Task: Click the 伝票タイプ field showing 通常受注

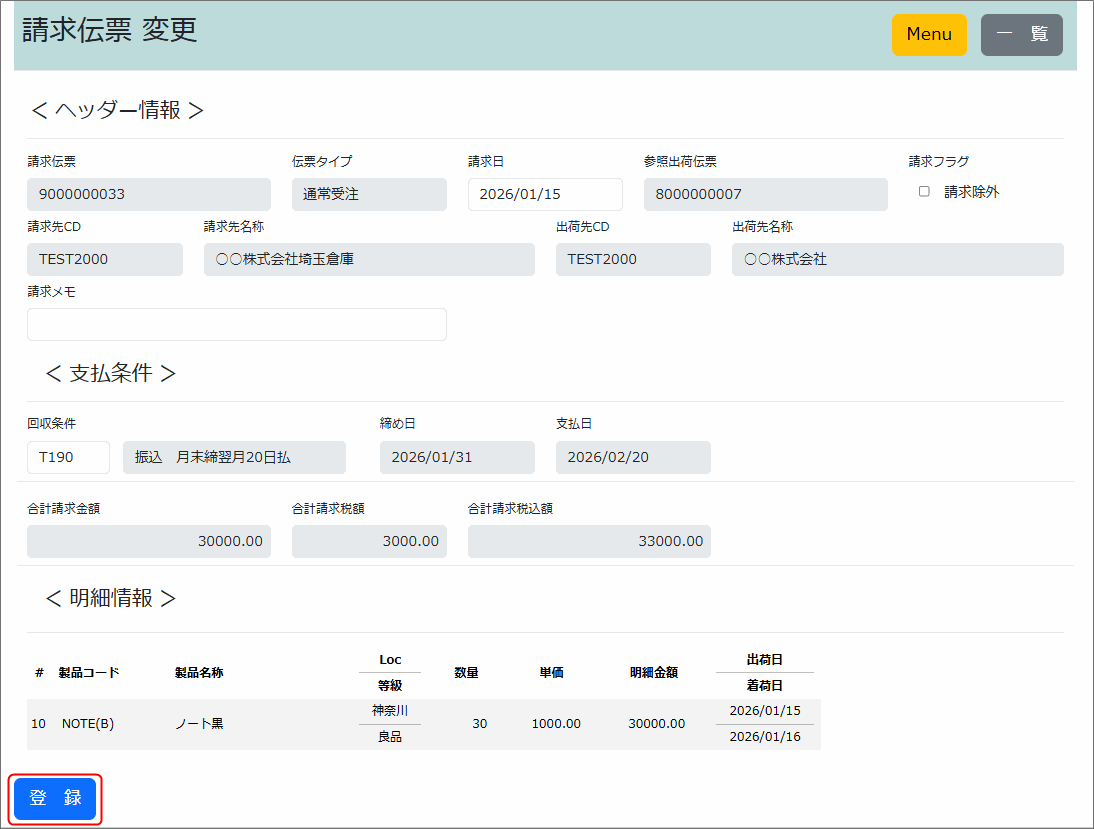Action: tap(369, 194)
